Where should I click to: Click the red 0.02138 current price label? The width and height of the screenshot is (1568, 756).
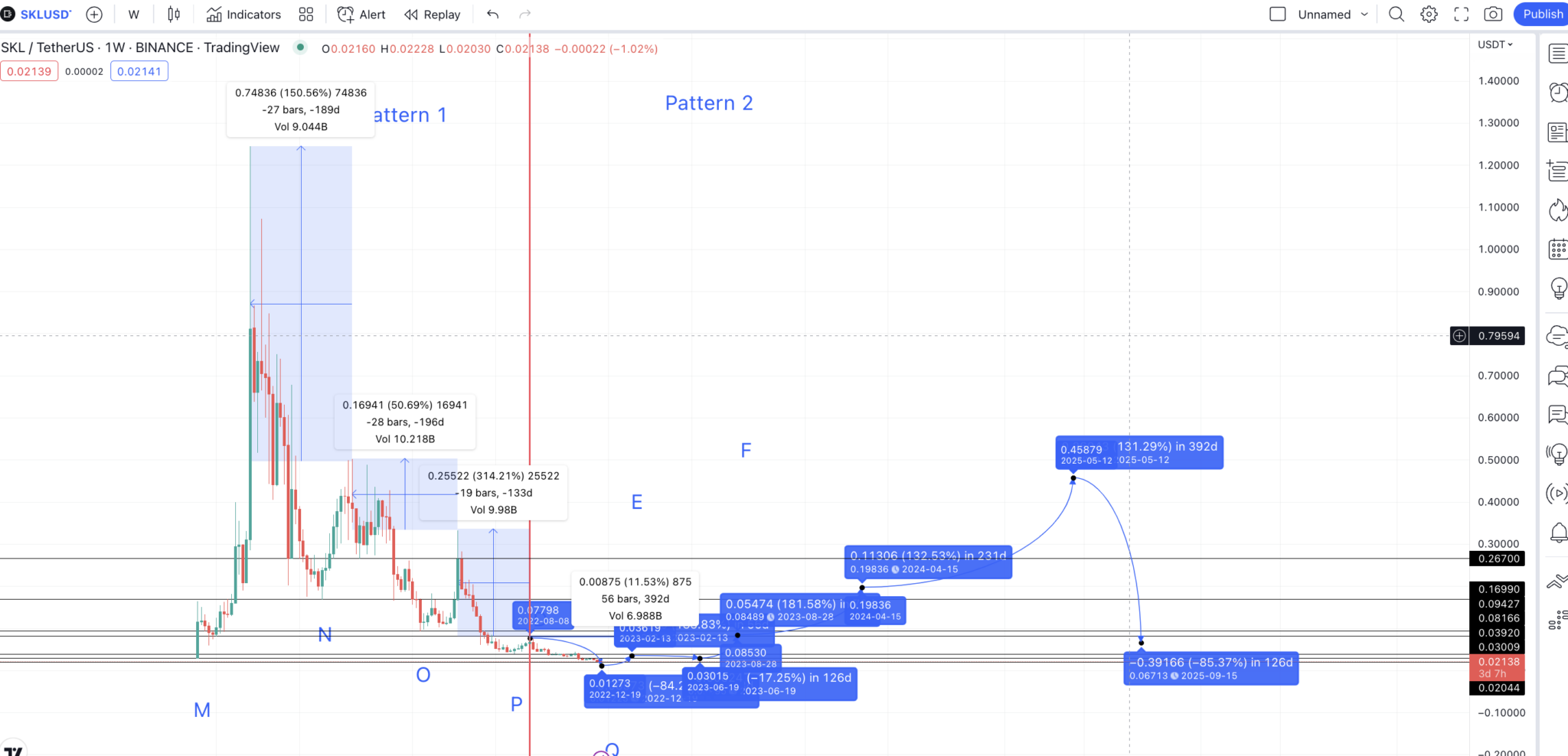1498,667
